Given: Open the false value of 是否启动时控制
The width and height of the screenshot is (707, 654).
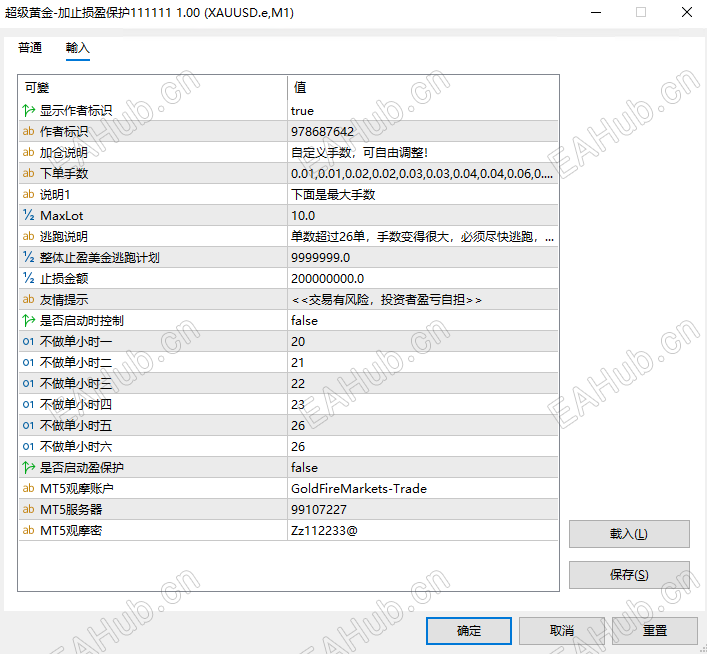Looking at the screenshot, I should coord(422,321).
